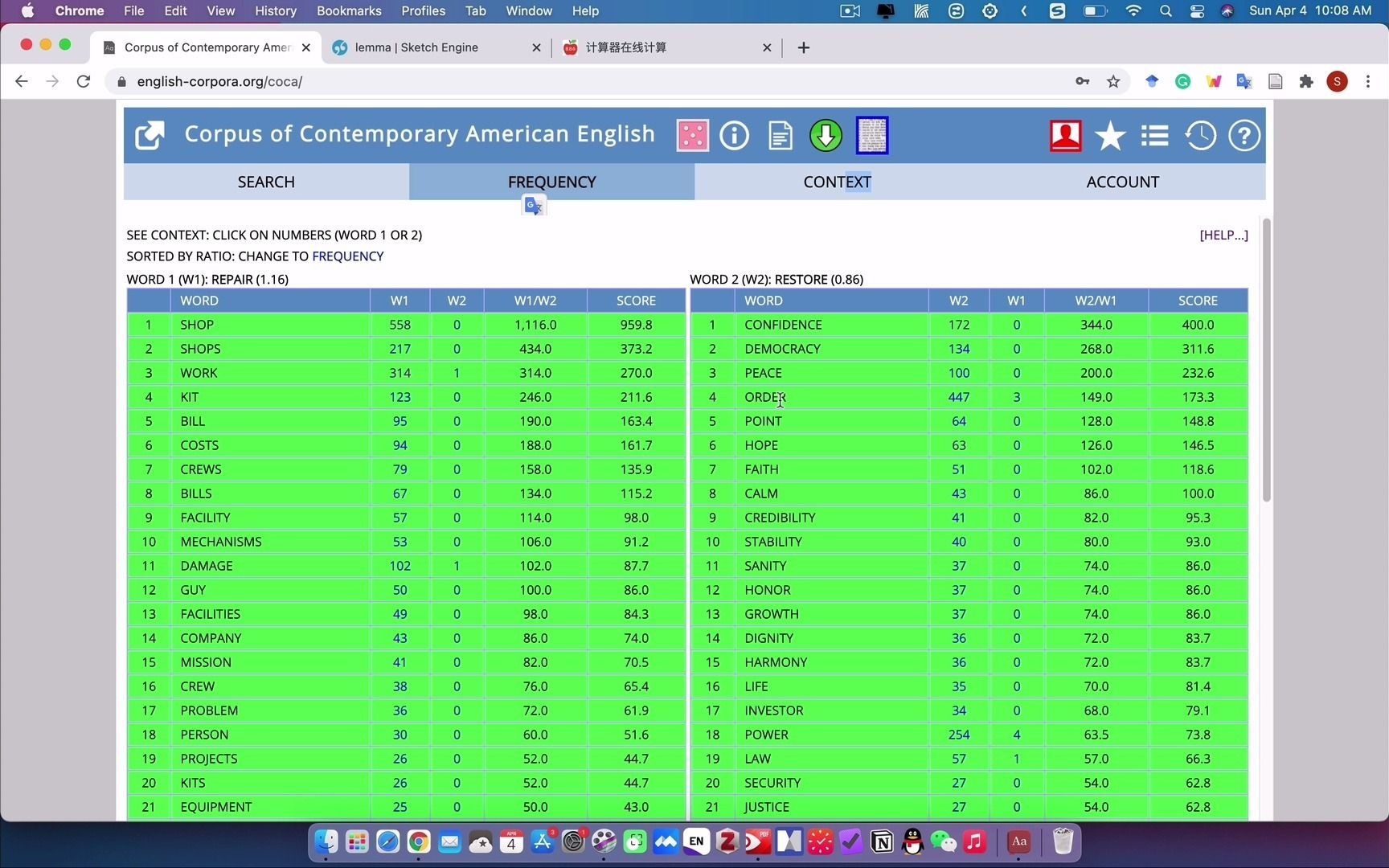
Task: Switch to ACCOUNT tab
Action: [1122, 182]
